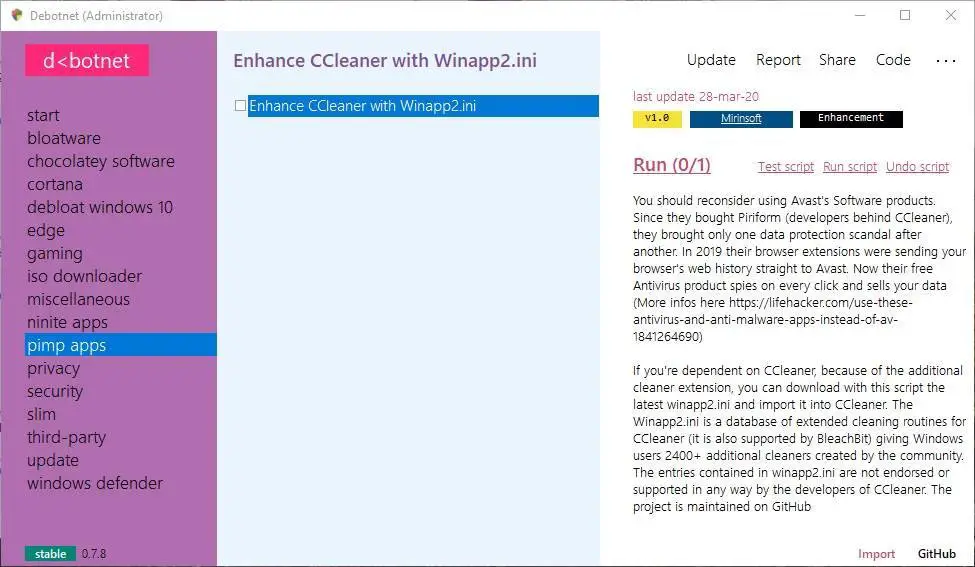Select the Enhance CCleaner with Winapp2.ini list row

pos(423,106)
